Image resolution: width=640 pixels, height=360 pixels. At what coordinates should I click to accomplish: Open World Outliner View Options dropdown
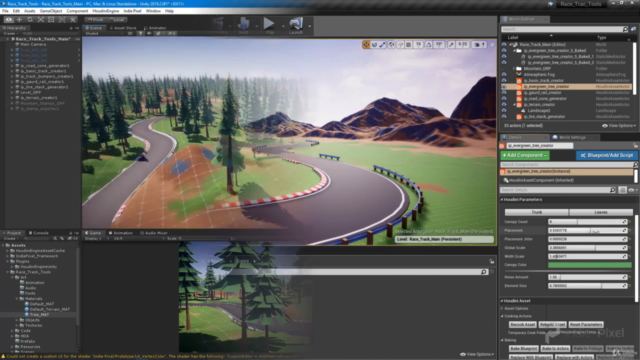619,126
